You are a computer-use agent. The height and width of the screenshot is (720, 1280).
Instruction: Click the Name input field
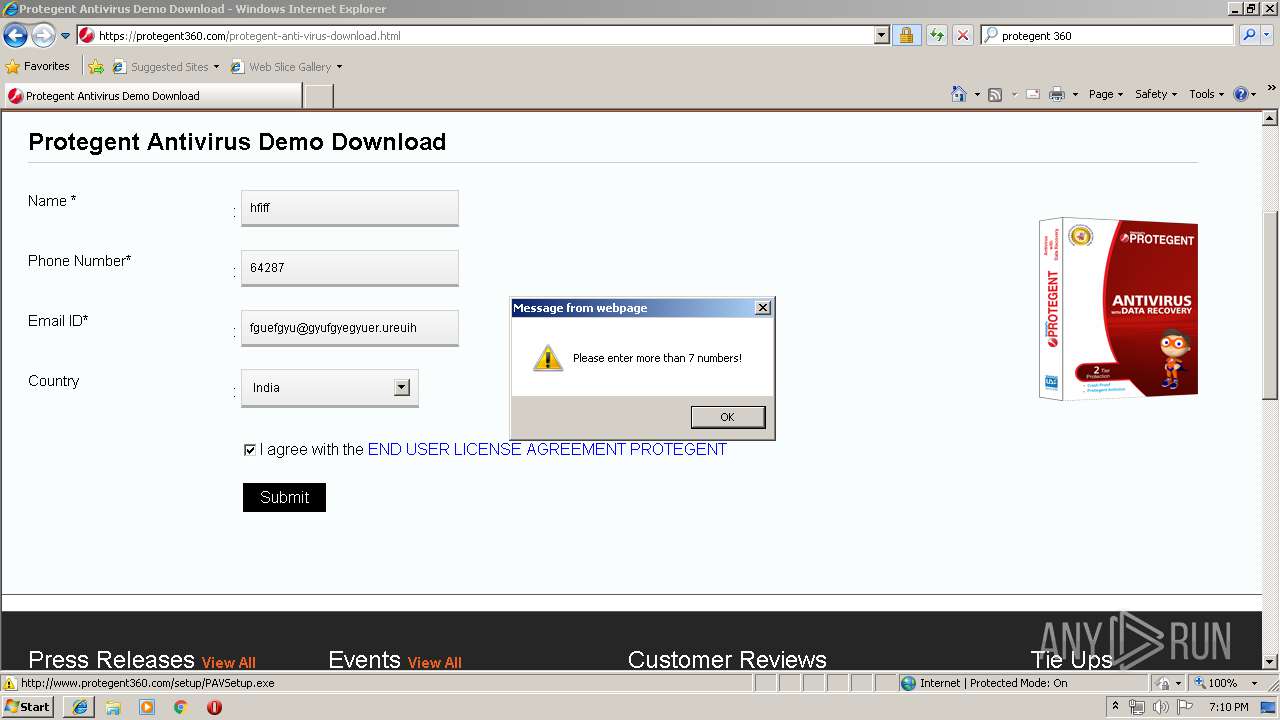click(350, 208)
